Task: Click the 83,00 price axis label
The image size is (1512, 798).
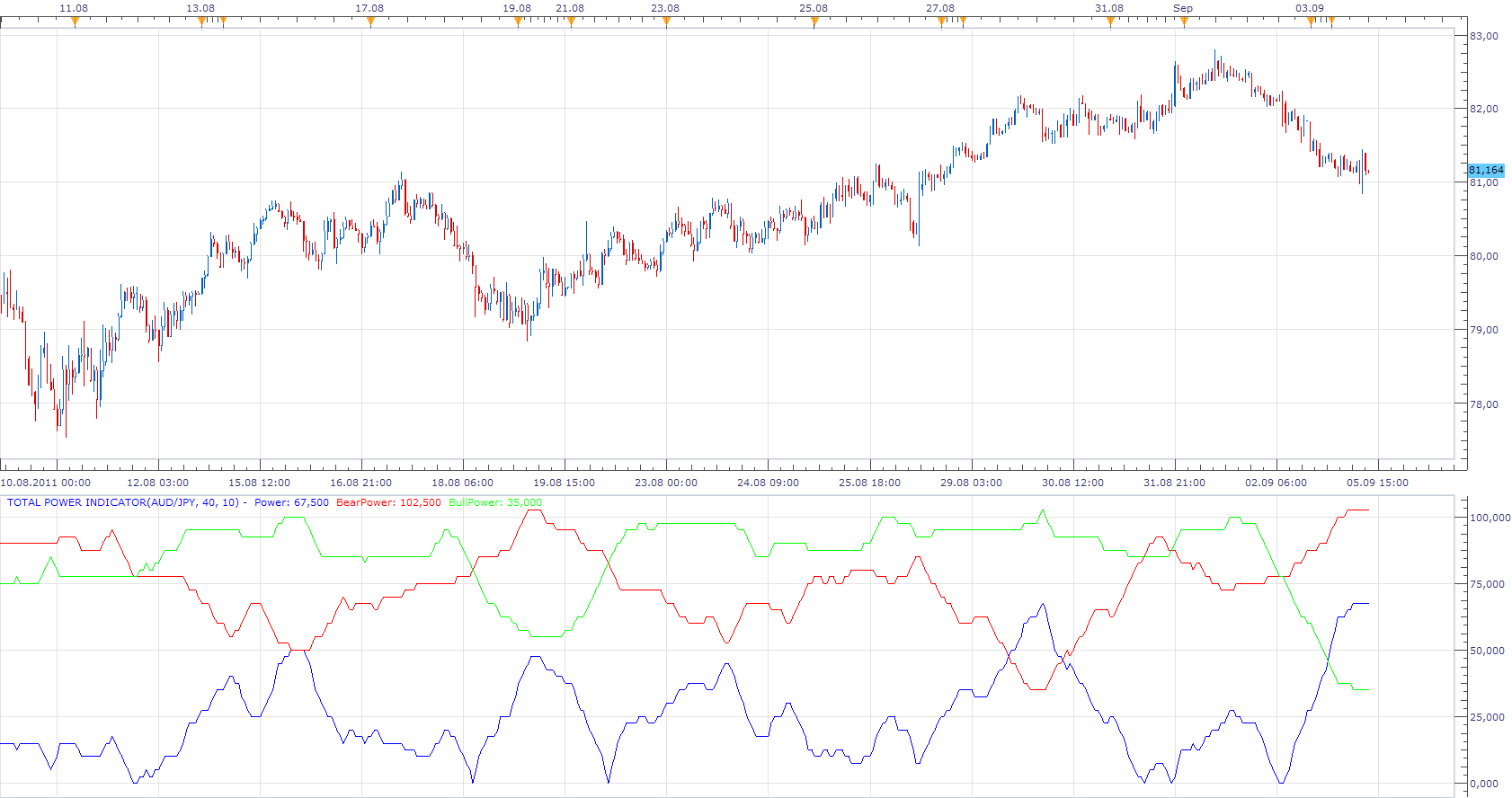Action: pos(1484,36)
